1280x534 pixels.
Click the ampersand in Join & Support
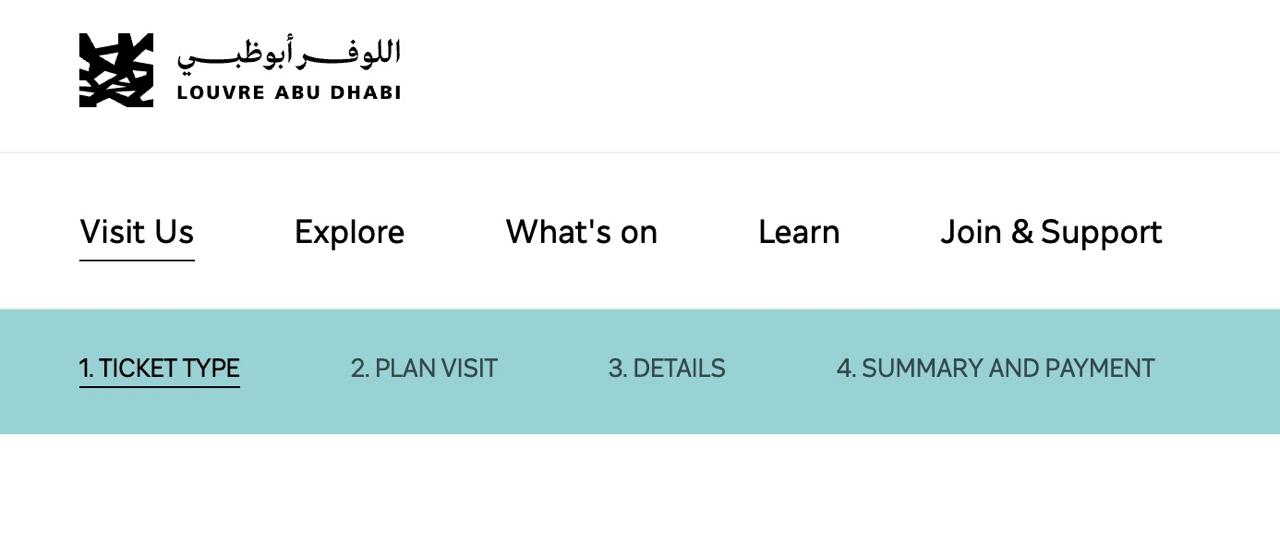click(1022, 232)
